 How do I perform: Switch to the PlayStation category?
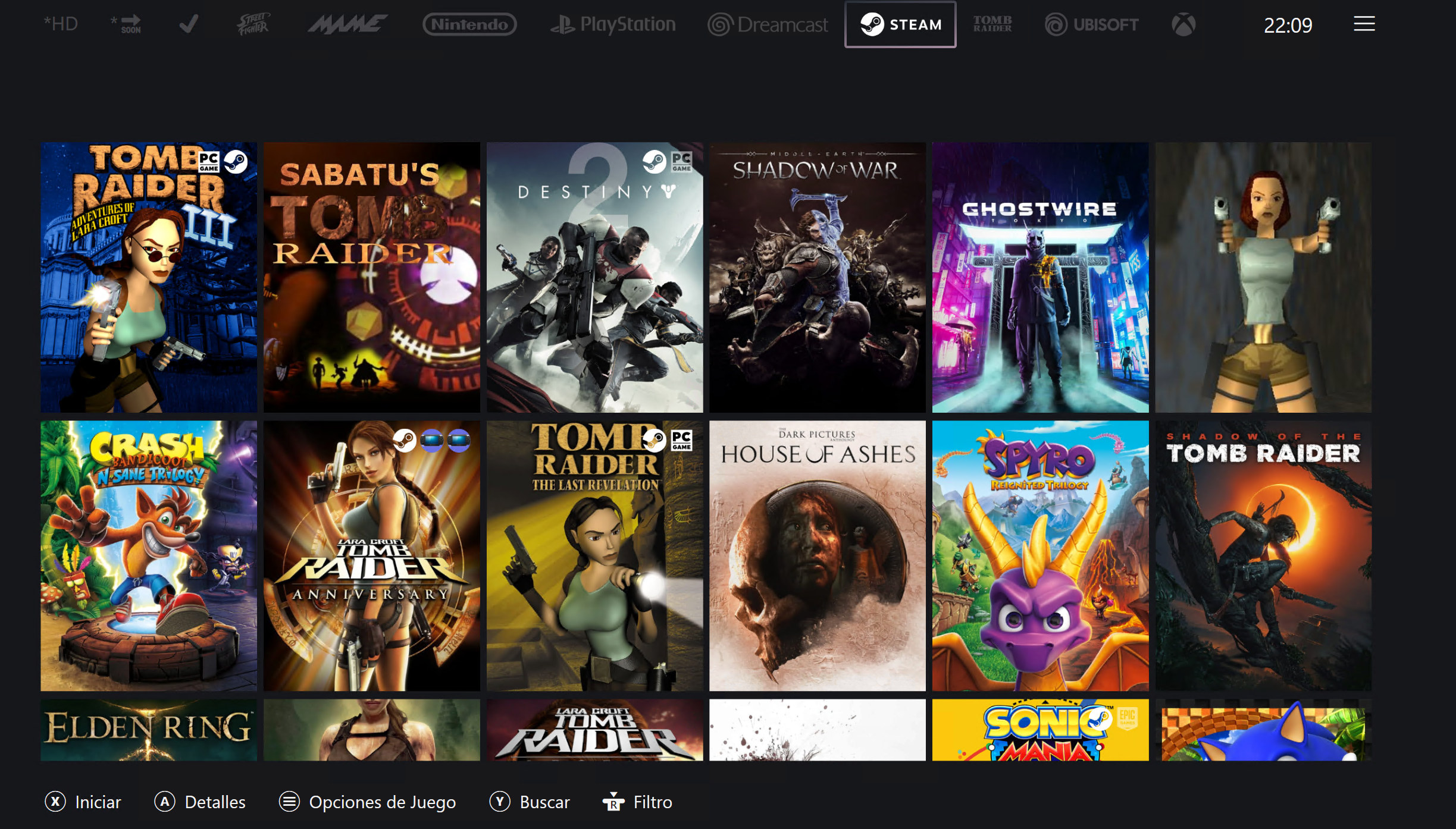tap(612, 24)
